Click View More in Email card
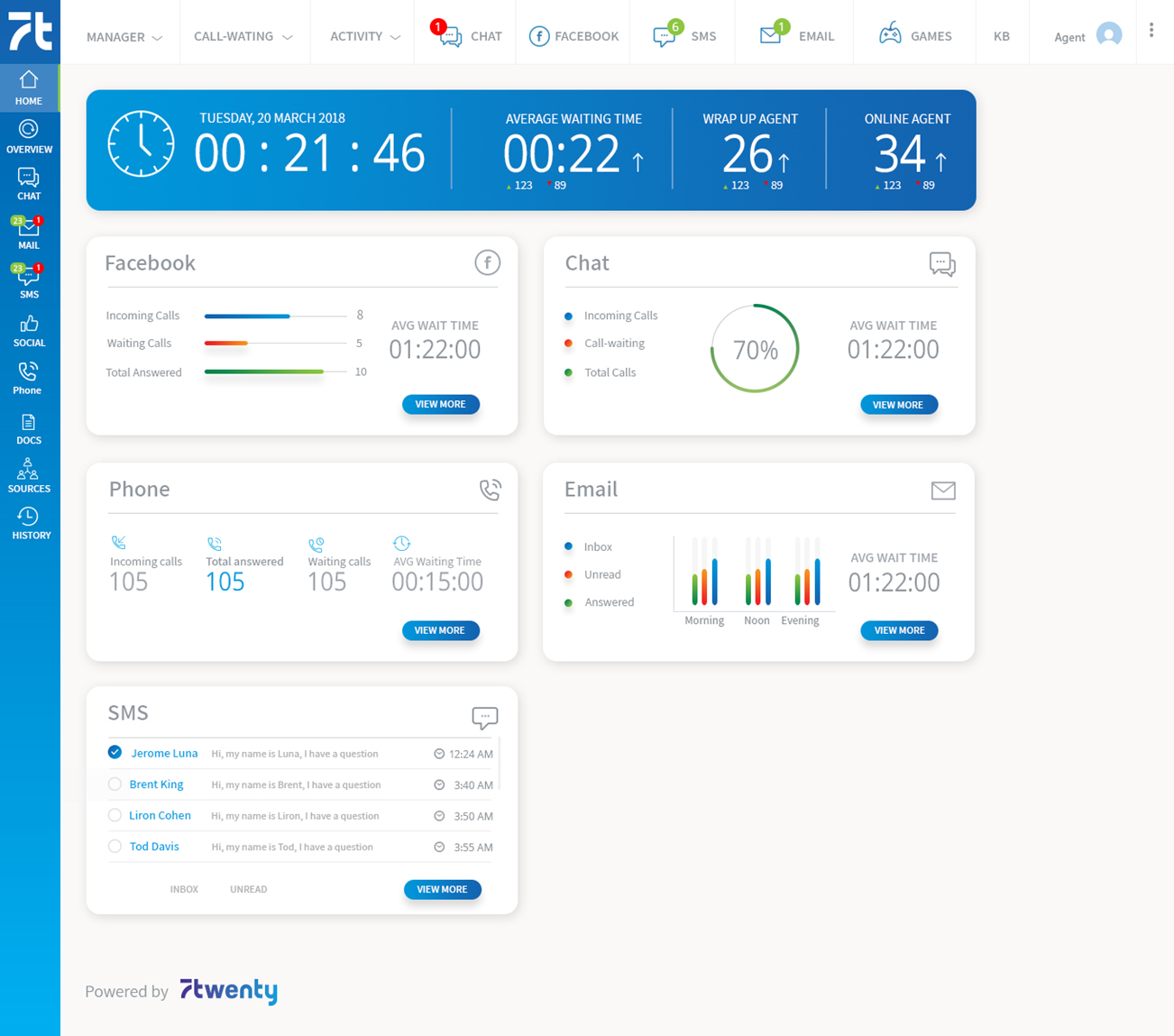Image resolution: width=1174 pixels, height=1036 pixels. [899, 630]
